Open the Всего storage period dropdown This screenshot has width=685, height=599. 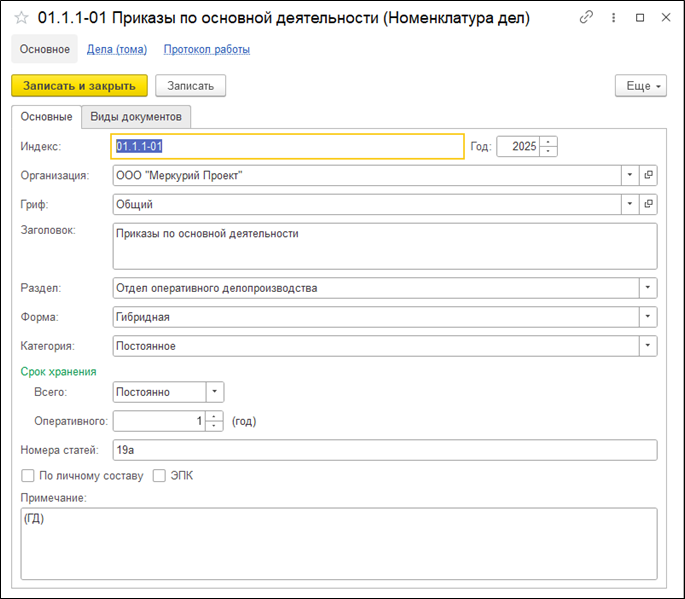point(214,392)
